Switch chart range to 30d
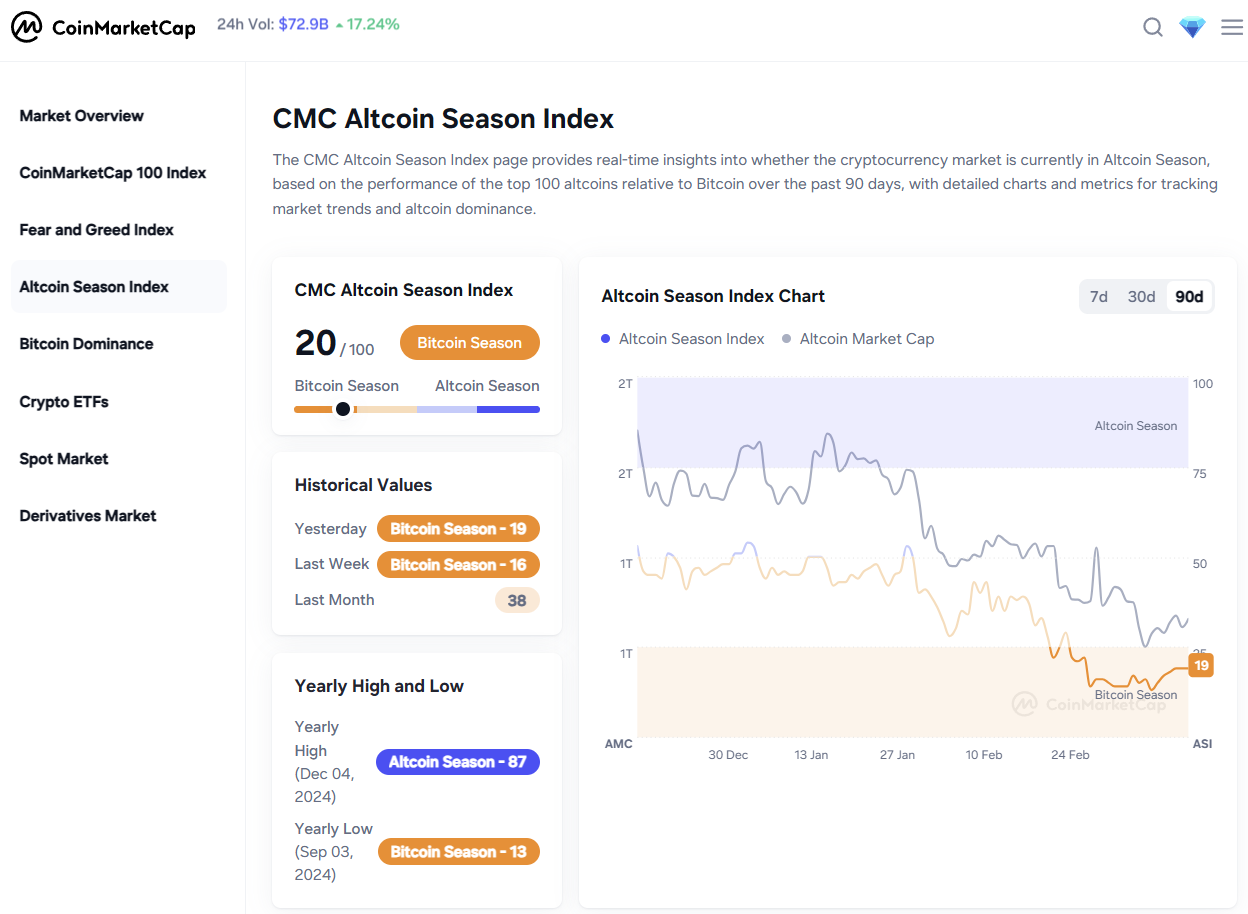Screen dimensions: 1248x914 pyautogui.click(x=1141, y=297)
